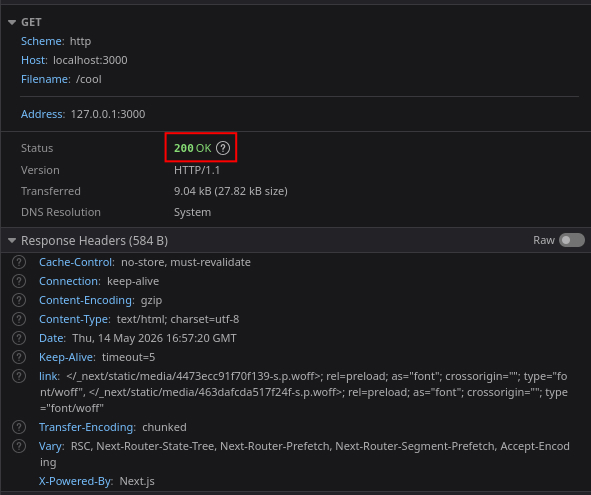
Task: Open help icon for Vary header
Action: tap(19, 446)
